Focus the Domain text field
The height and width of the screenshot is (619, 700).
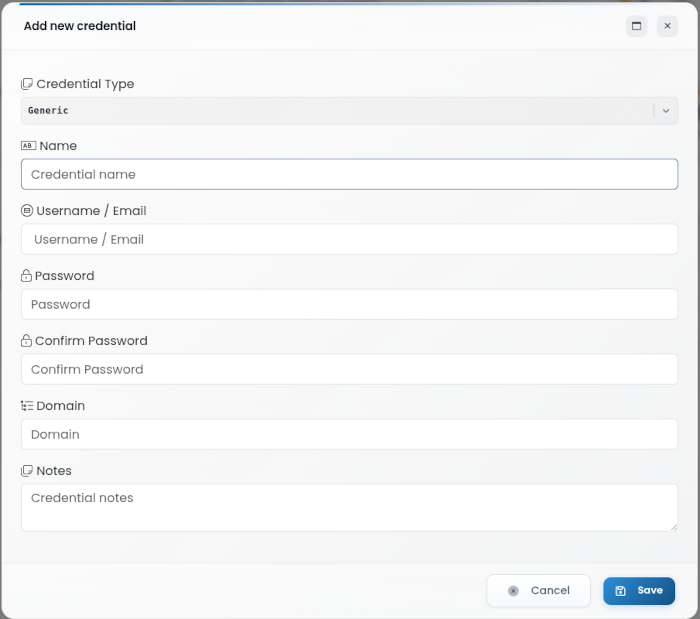(x=349, y=434)
